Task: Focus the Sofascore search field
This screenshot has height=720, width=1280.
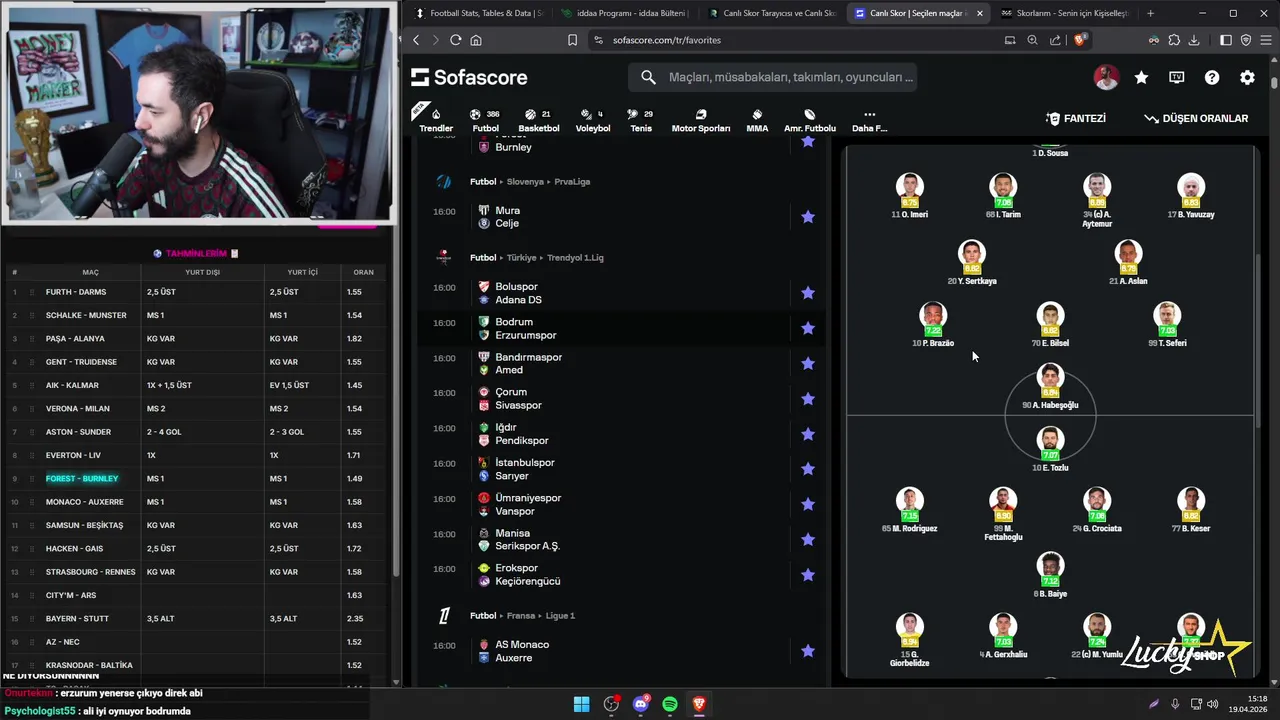Action: pyautogui.click(x=773, y=77)
